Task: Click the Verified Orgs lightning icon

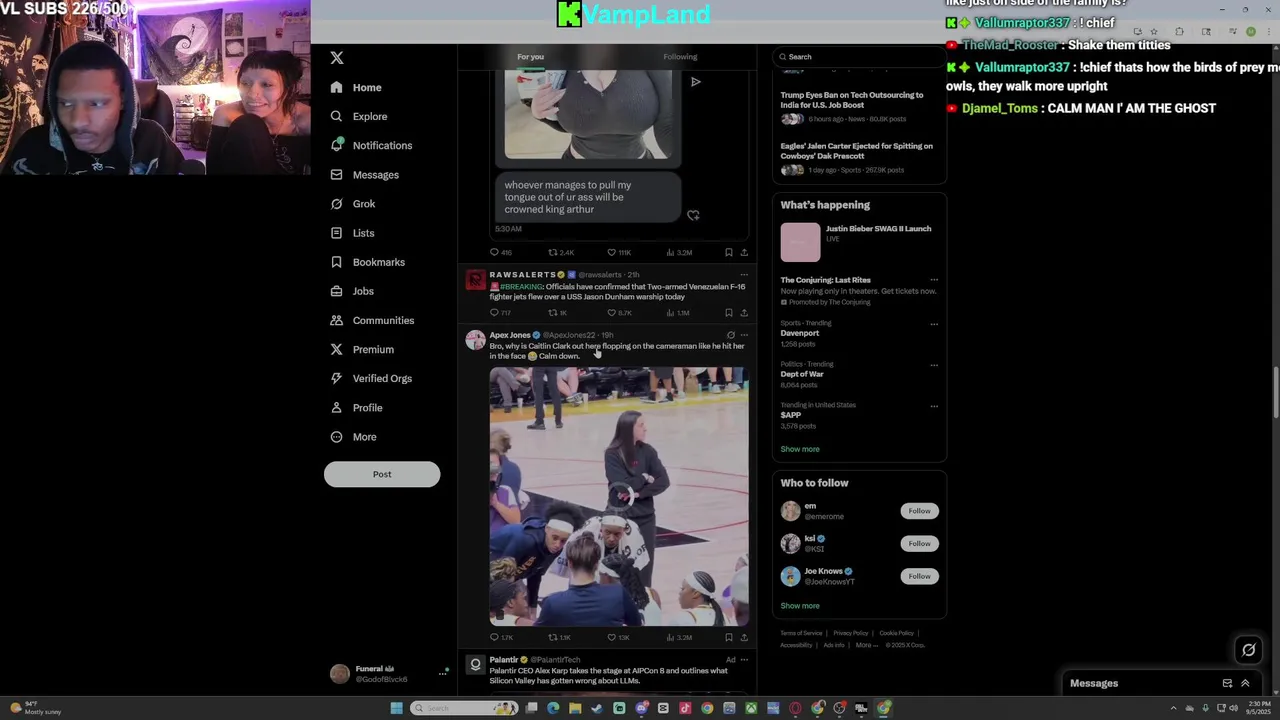Action: pyautogui.click(x=336, y=378)
